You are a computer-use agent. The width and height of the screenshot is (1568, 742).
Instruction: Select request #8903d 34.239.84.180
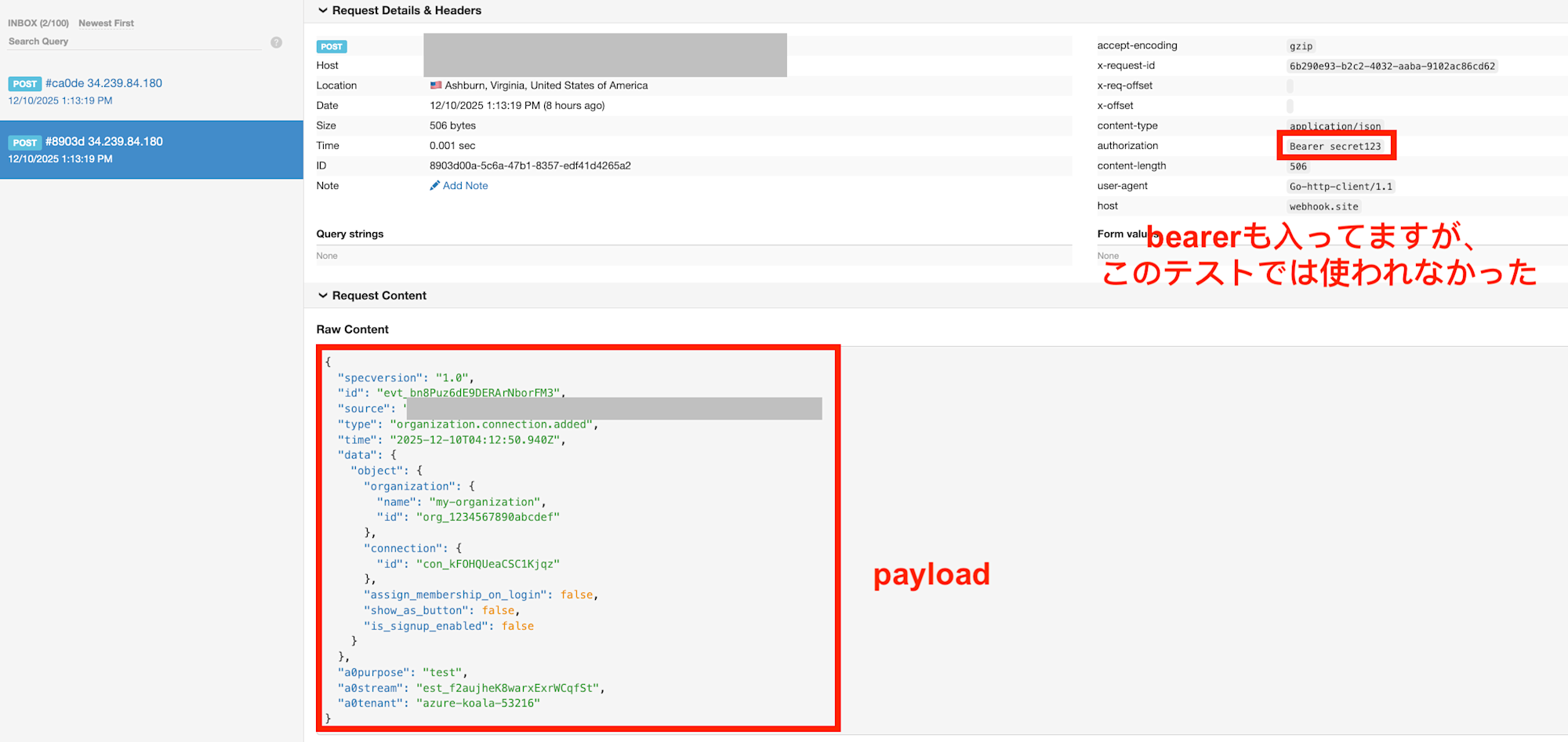tap(104, 142)
